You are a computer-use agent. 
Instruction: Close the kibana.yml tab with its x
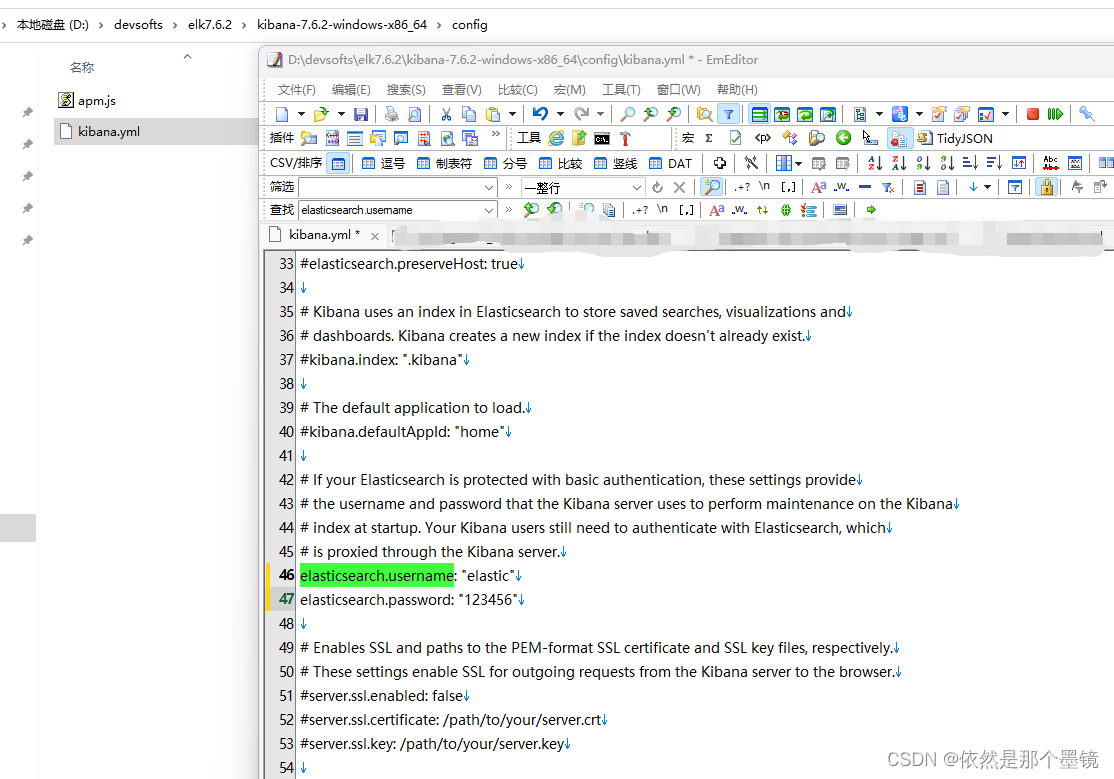point(374,236)
